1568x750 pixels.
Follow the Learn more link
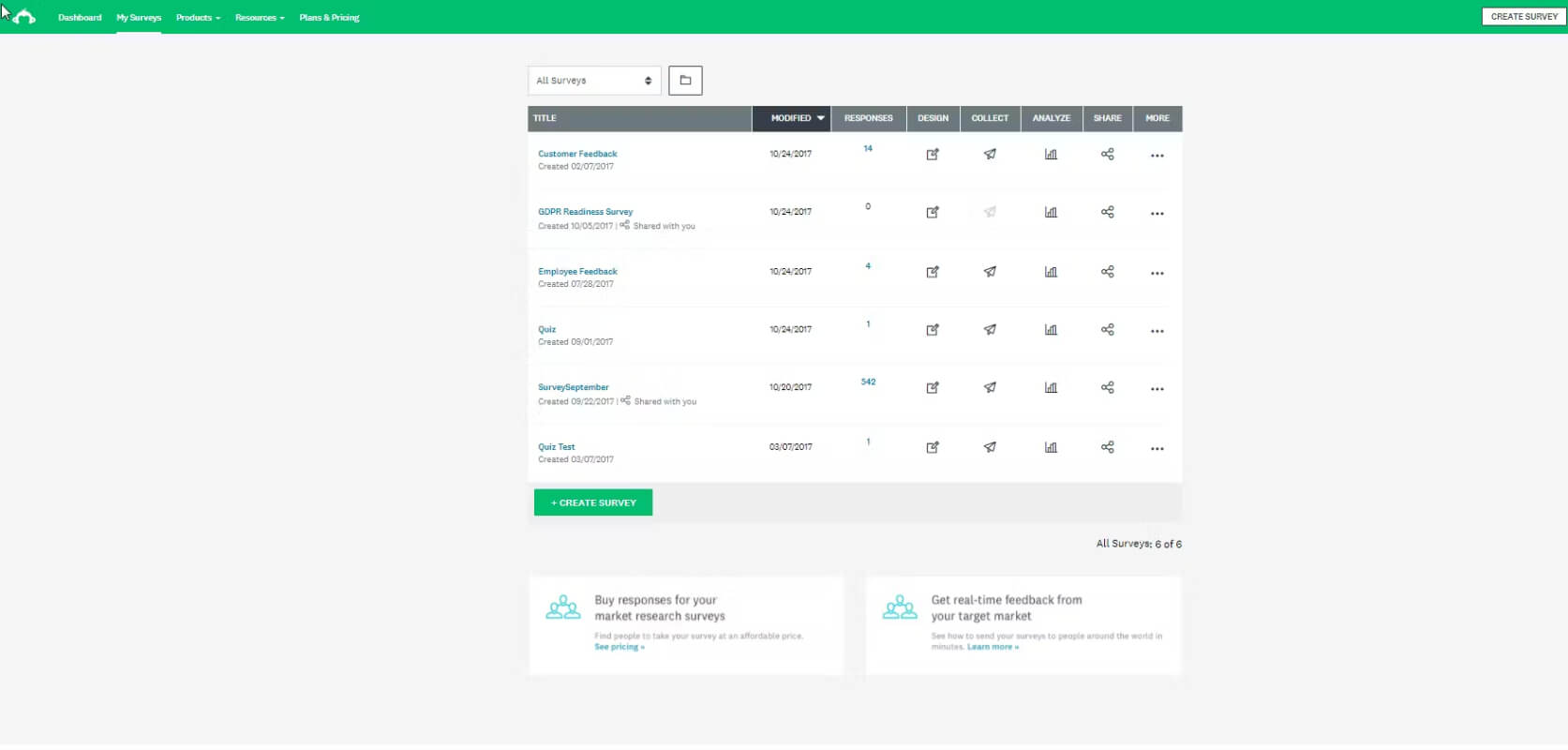pyautogui.click(x=993, y=647)
